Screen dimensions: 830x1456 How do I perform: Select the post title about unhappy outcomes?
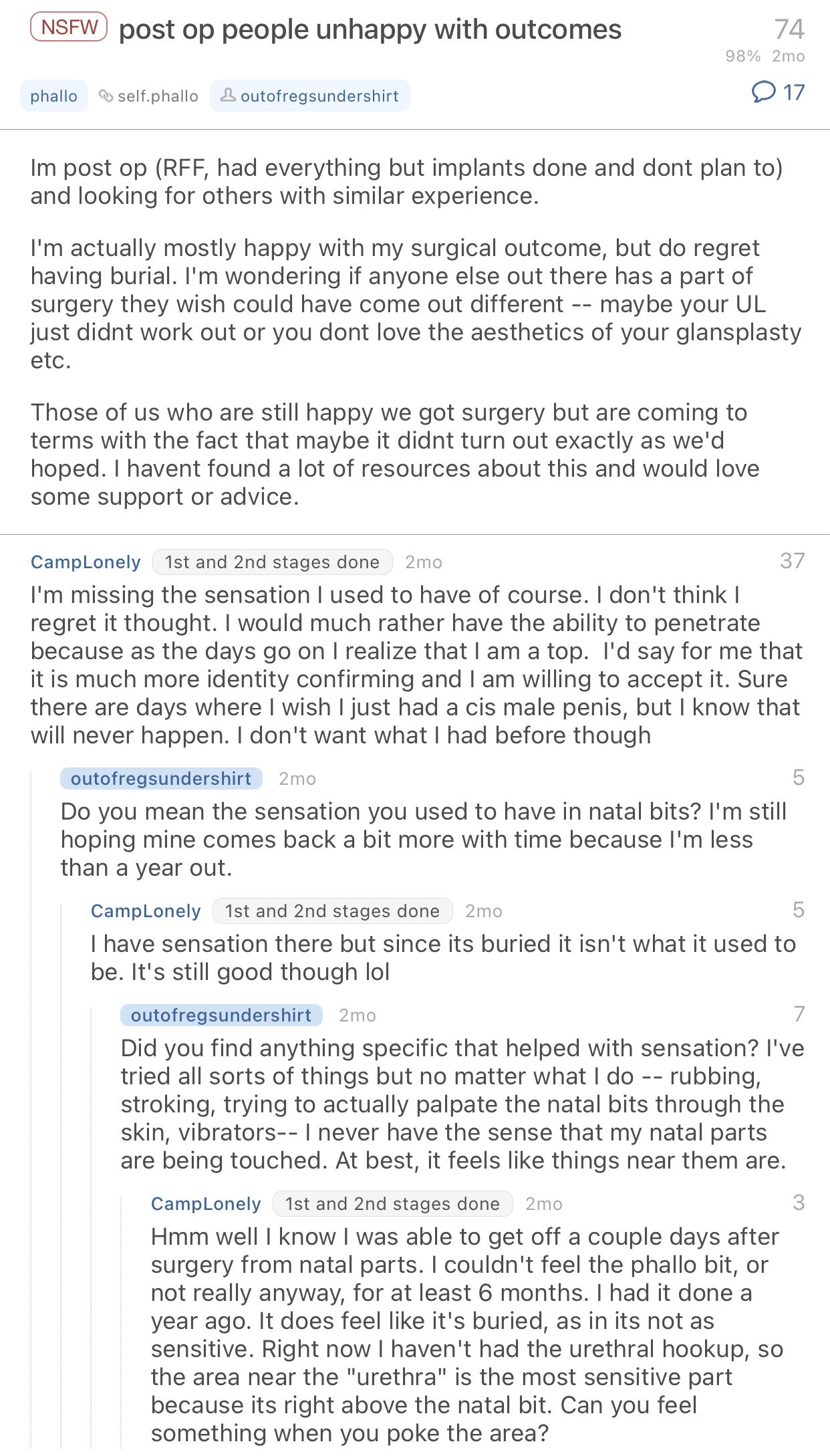370,30
